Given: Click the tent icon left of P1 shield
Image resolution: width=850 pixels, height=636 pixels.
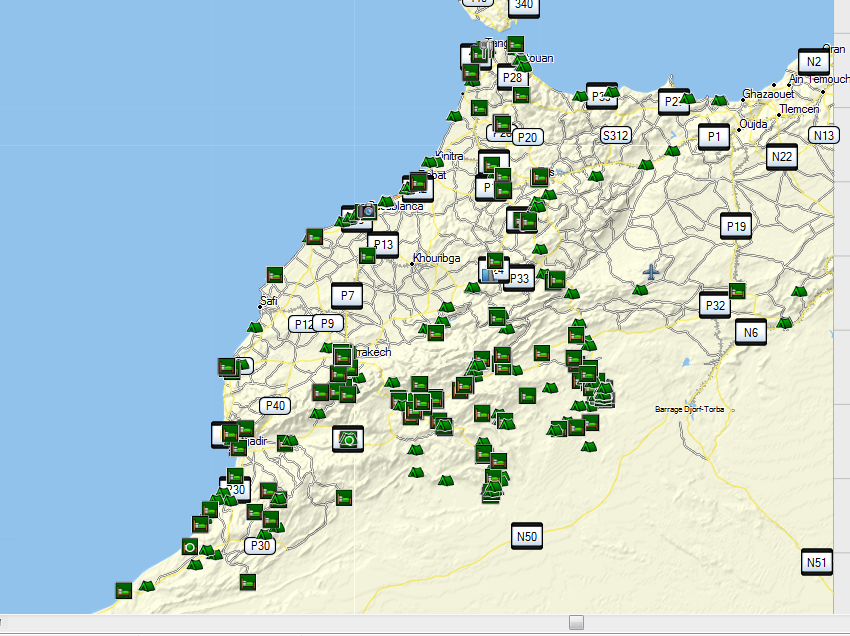Looking at the screenshot, I should pos(672,151).
